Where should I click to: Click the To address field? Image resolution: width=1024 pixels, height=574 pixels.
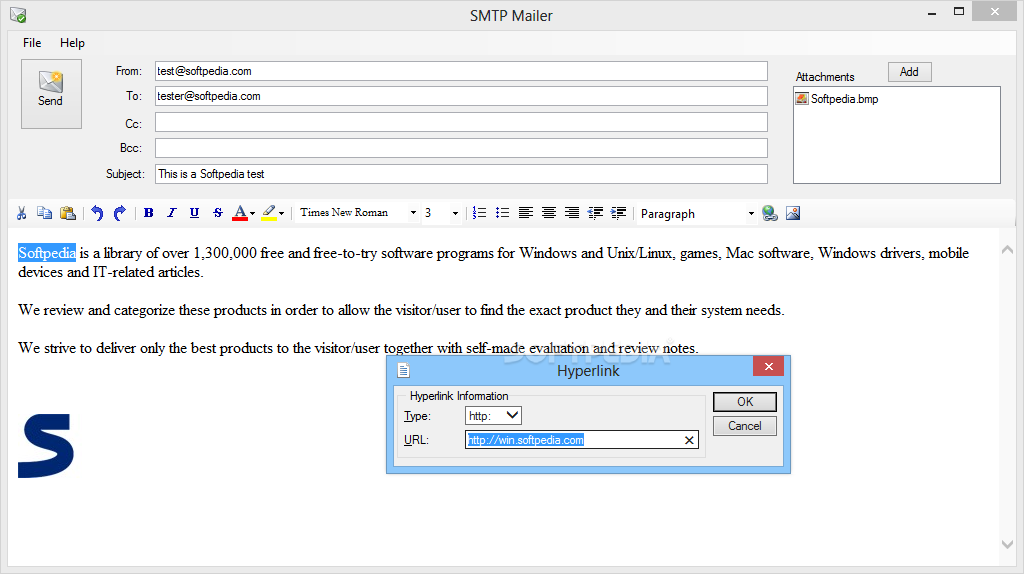point(461,96)
